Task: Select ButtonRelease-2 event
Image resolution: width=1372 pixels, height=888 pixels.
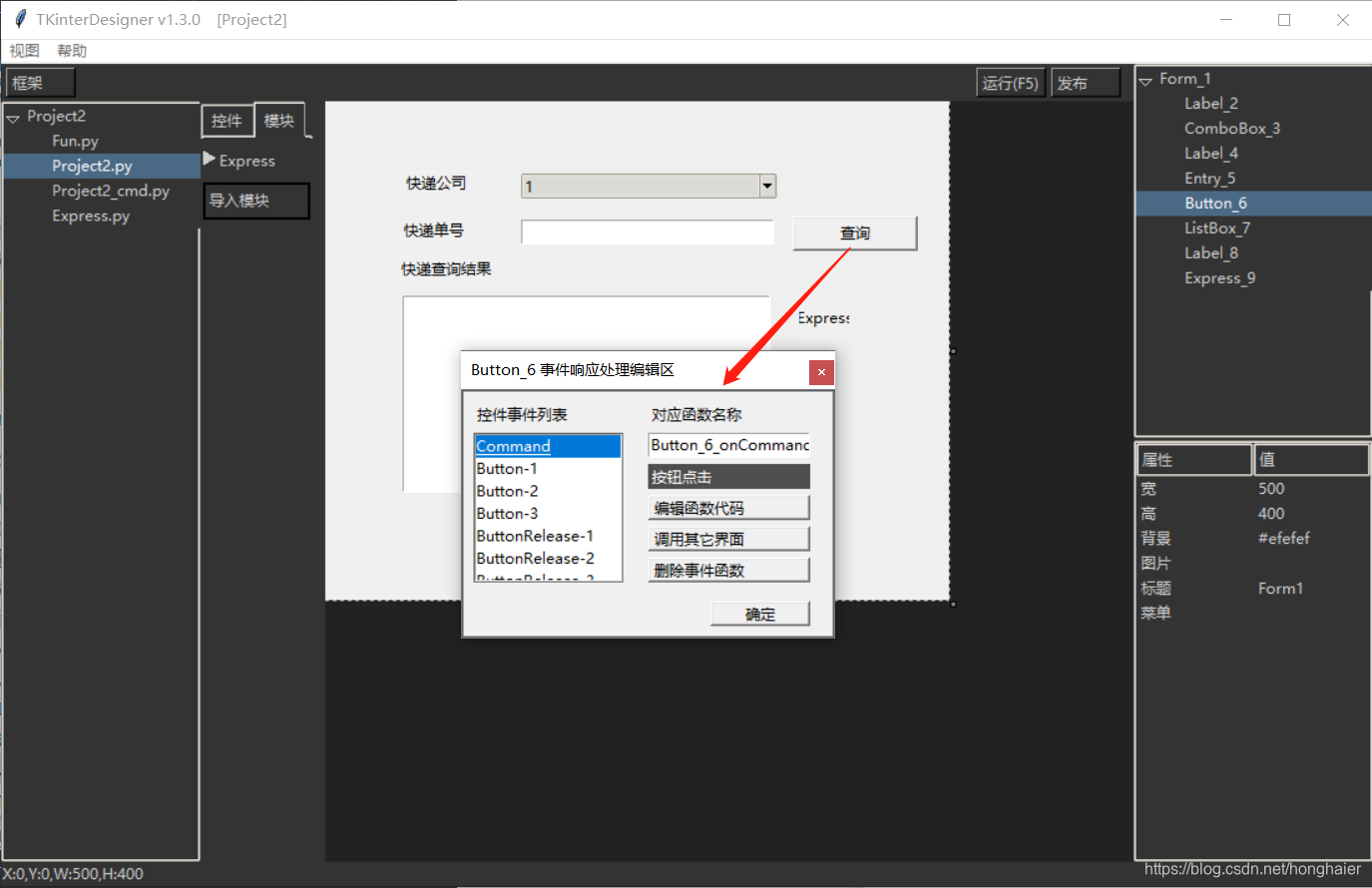Action: [548, 559]
